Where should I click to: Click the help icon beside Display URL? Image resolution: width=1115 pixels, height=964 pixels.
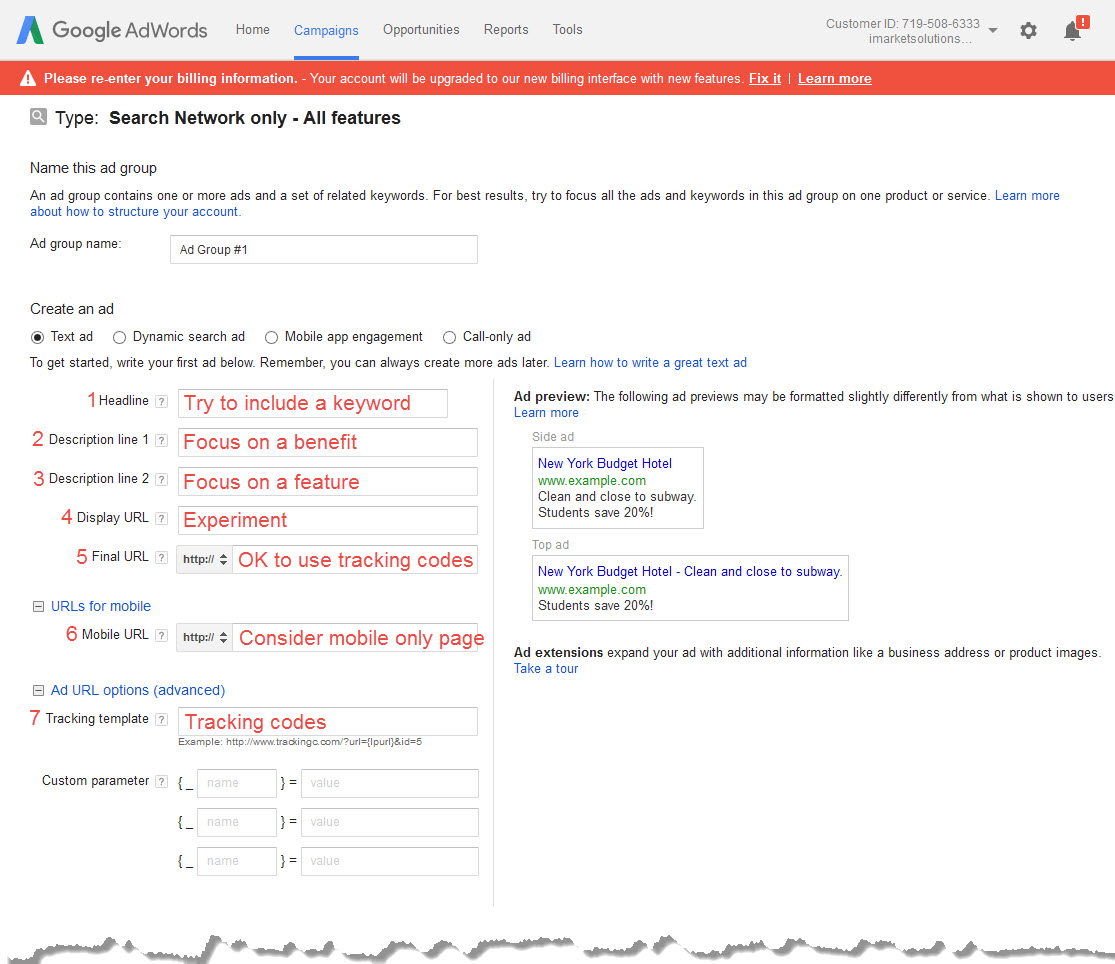(161, 518)
